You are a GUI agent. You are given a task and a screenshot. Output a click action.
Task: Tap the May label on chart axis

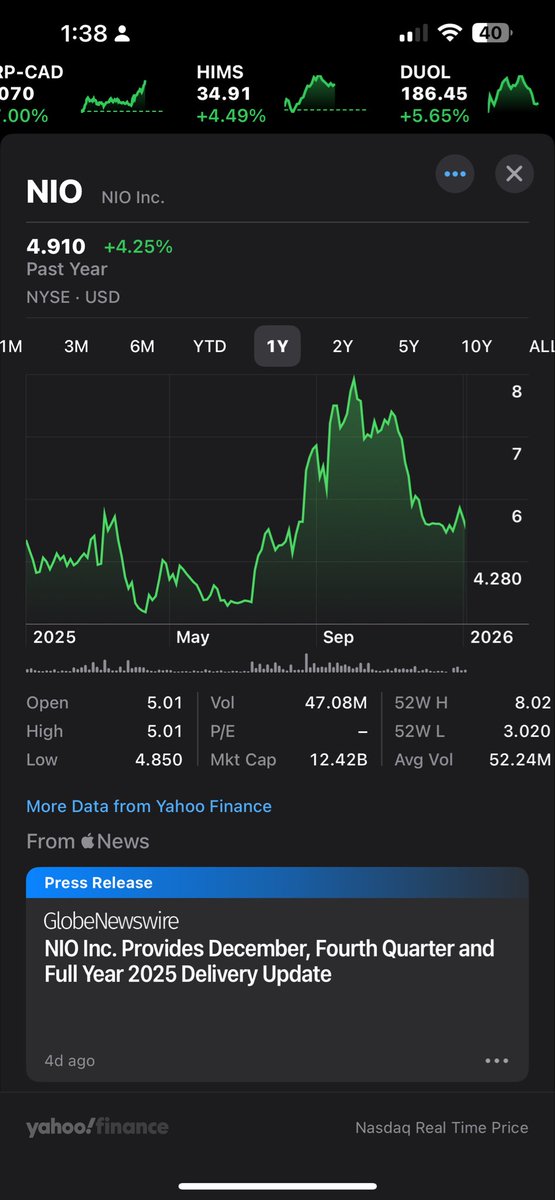click(193, 637)
